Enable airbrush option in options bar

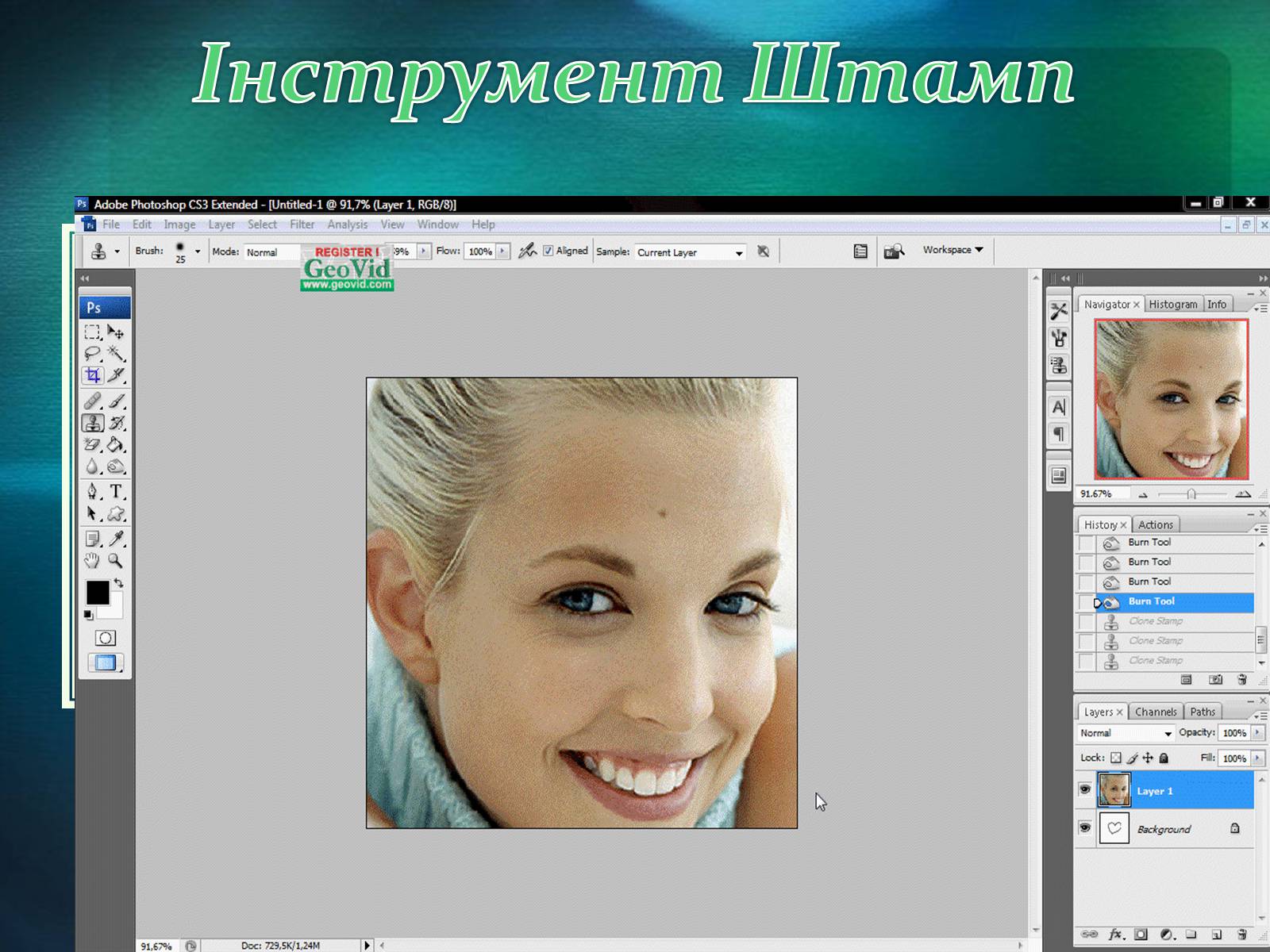point(527,251)
